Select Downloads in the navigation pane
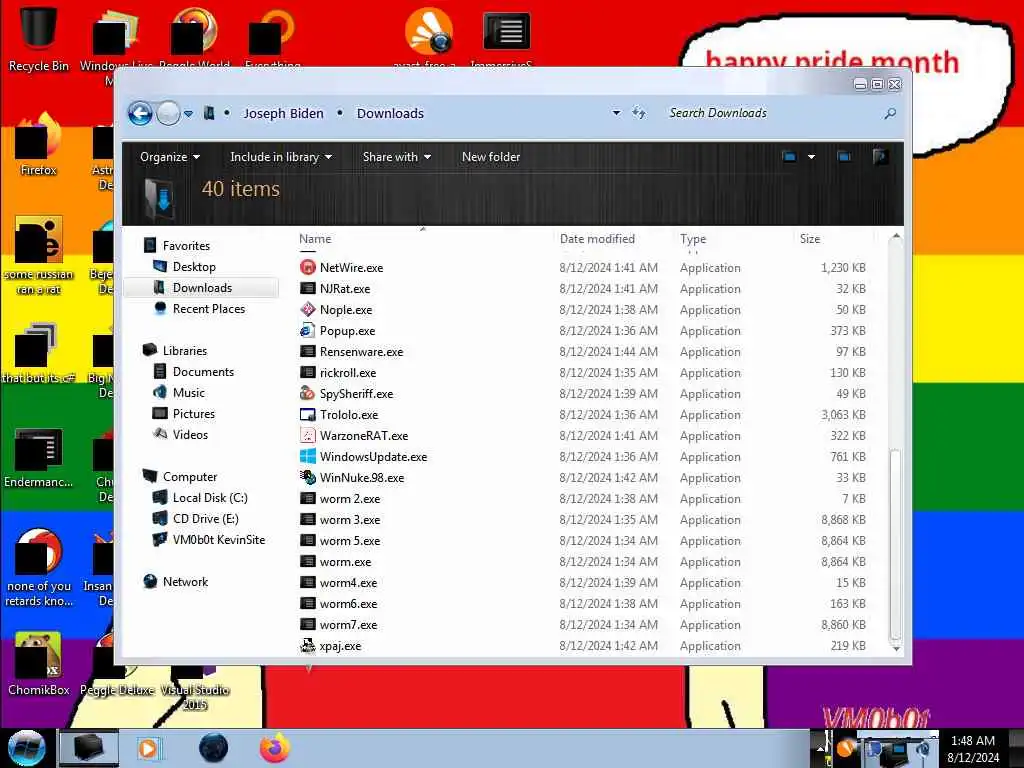Viewport: 1024px width, 768px height. pos(202,288)
